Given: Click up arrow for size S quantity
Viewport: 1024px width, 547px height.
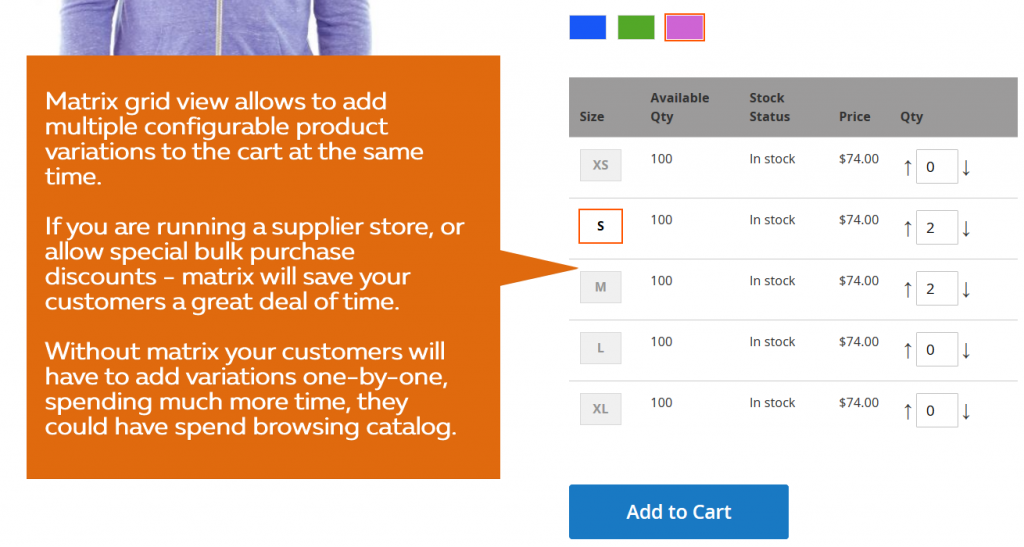Looking at the screenshot, I should tap(908, 229).
